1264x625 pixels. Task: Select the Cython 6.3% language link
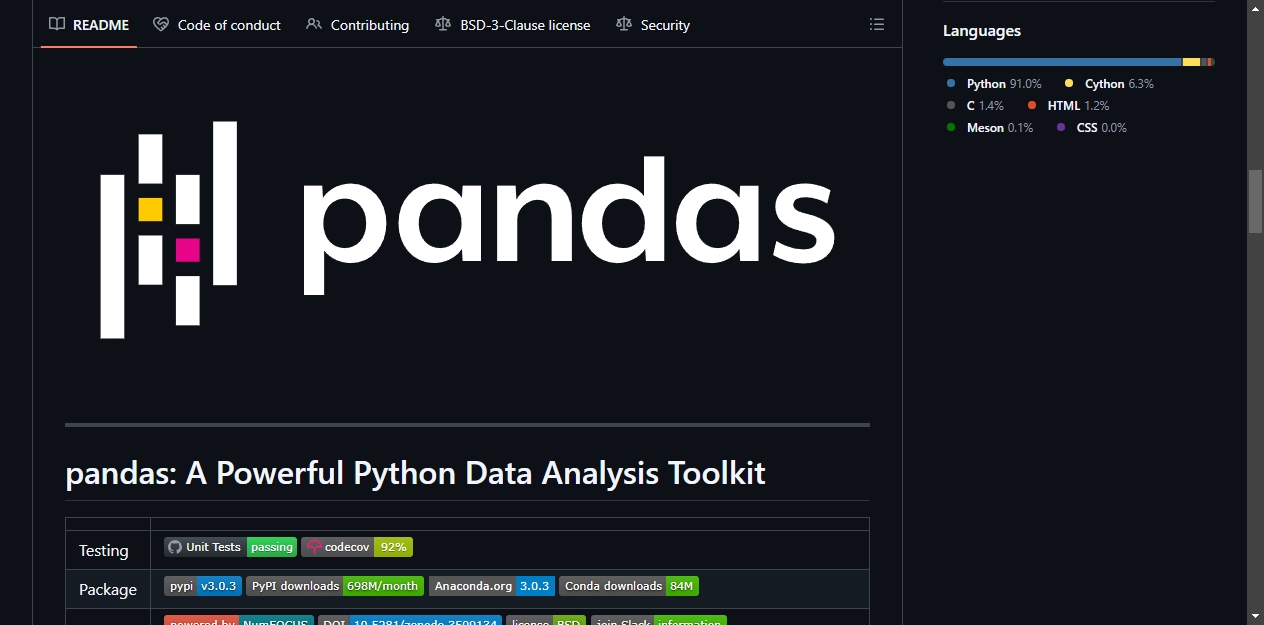point(1109,84)
